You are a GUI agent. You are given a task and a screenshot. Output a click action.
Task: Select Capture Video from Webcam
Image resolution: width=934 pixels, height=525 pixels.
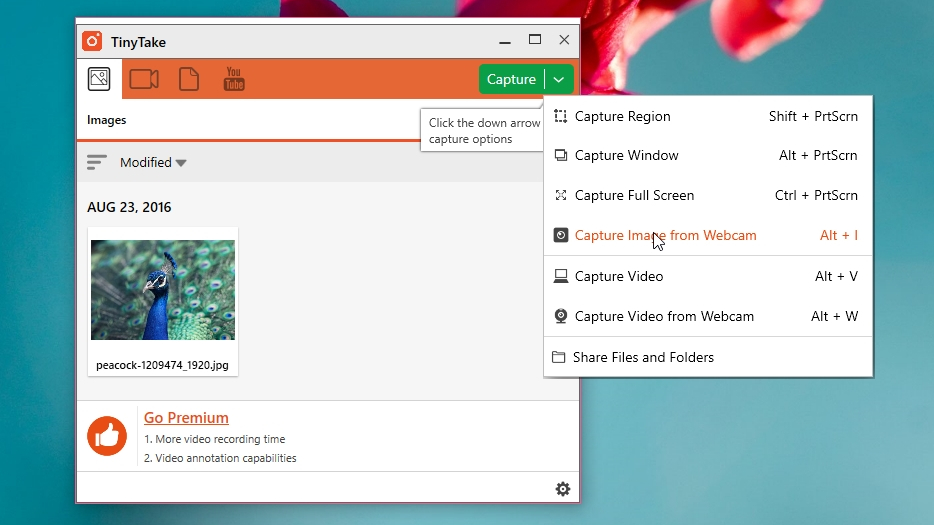708,316
